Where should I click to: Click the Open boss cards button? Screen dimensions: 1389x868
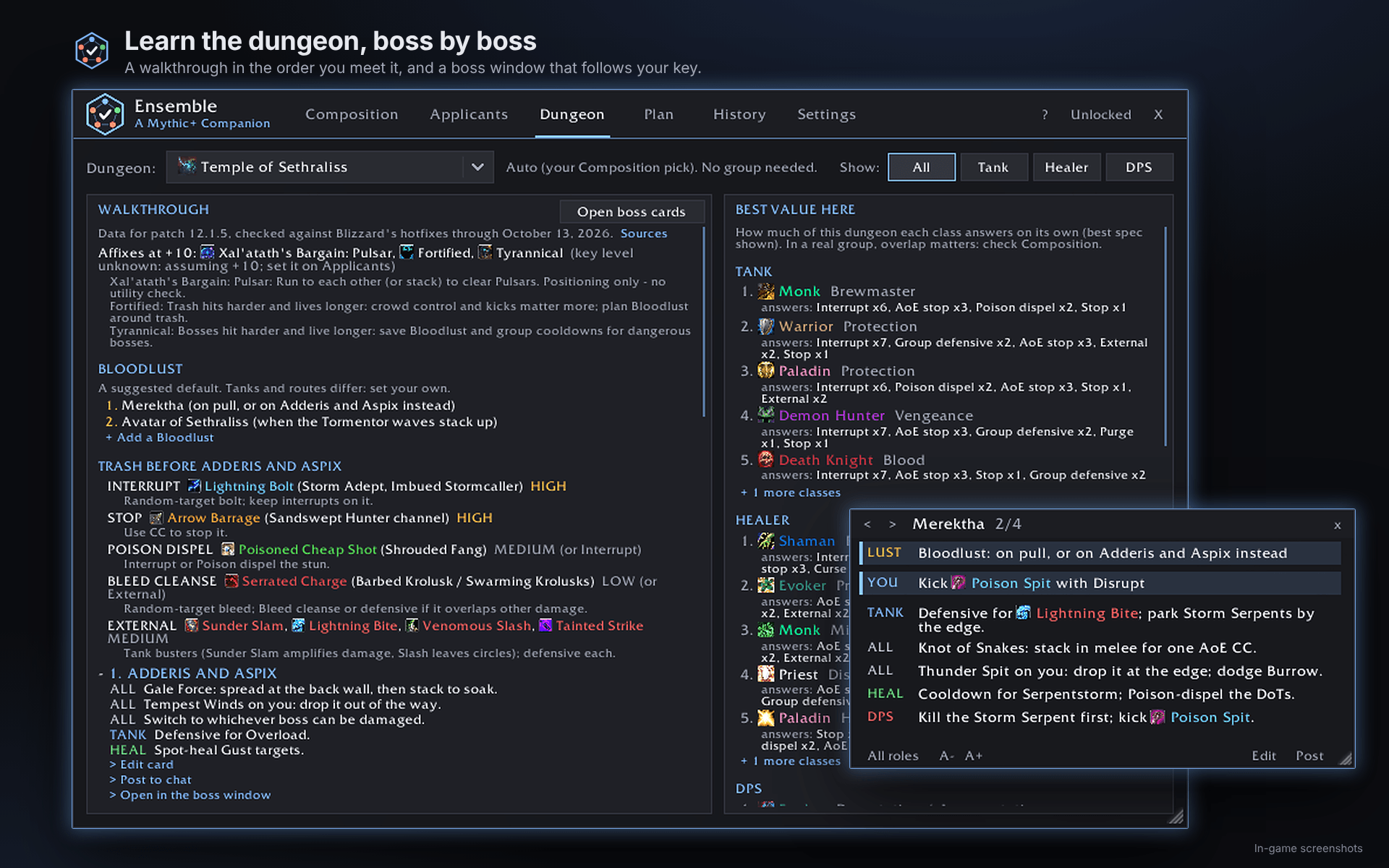pyautogui.click(x=632, y=211)
